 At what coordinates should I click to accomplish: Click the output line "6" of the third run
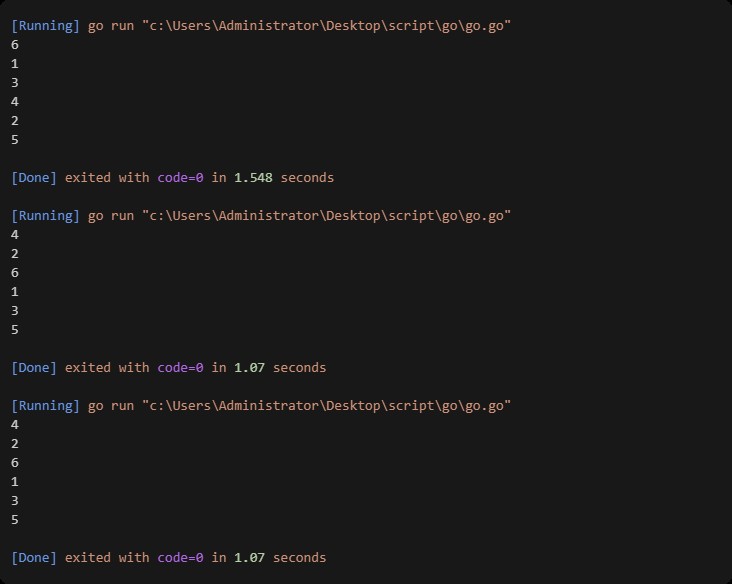15,463
